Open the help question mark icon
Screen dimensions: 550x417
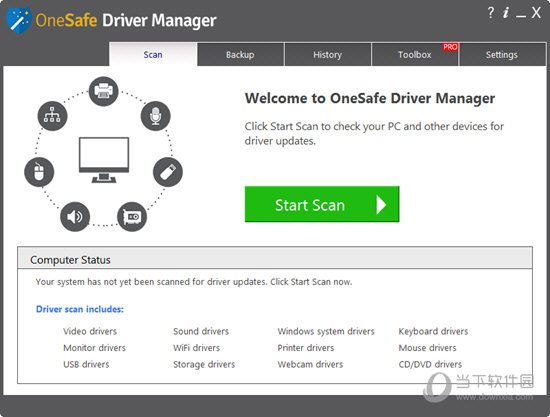(x=491, y=13)
